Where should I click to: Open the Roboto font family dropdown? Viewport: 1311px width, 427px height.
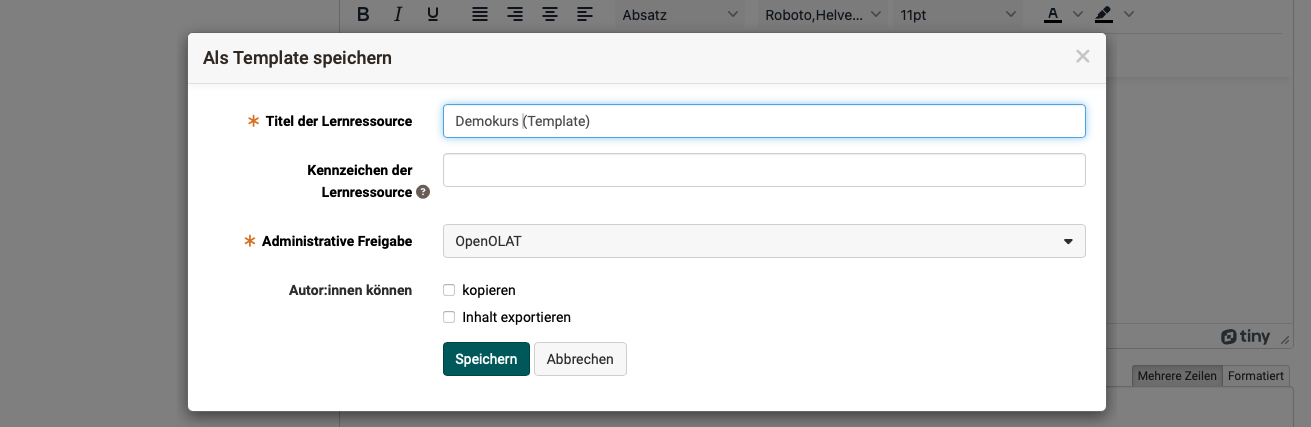coord(822,14)
